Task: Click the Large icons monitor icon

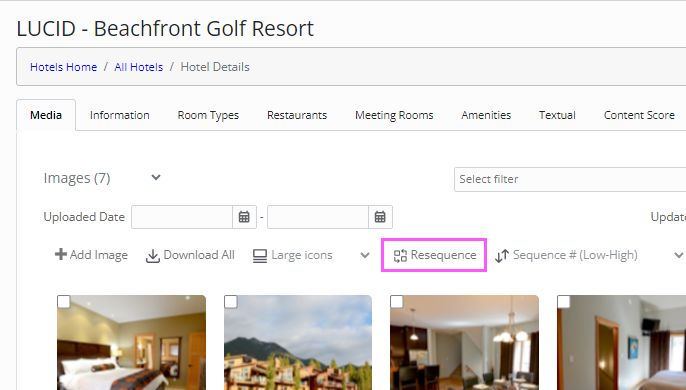Action: coord(260,256)
